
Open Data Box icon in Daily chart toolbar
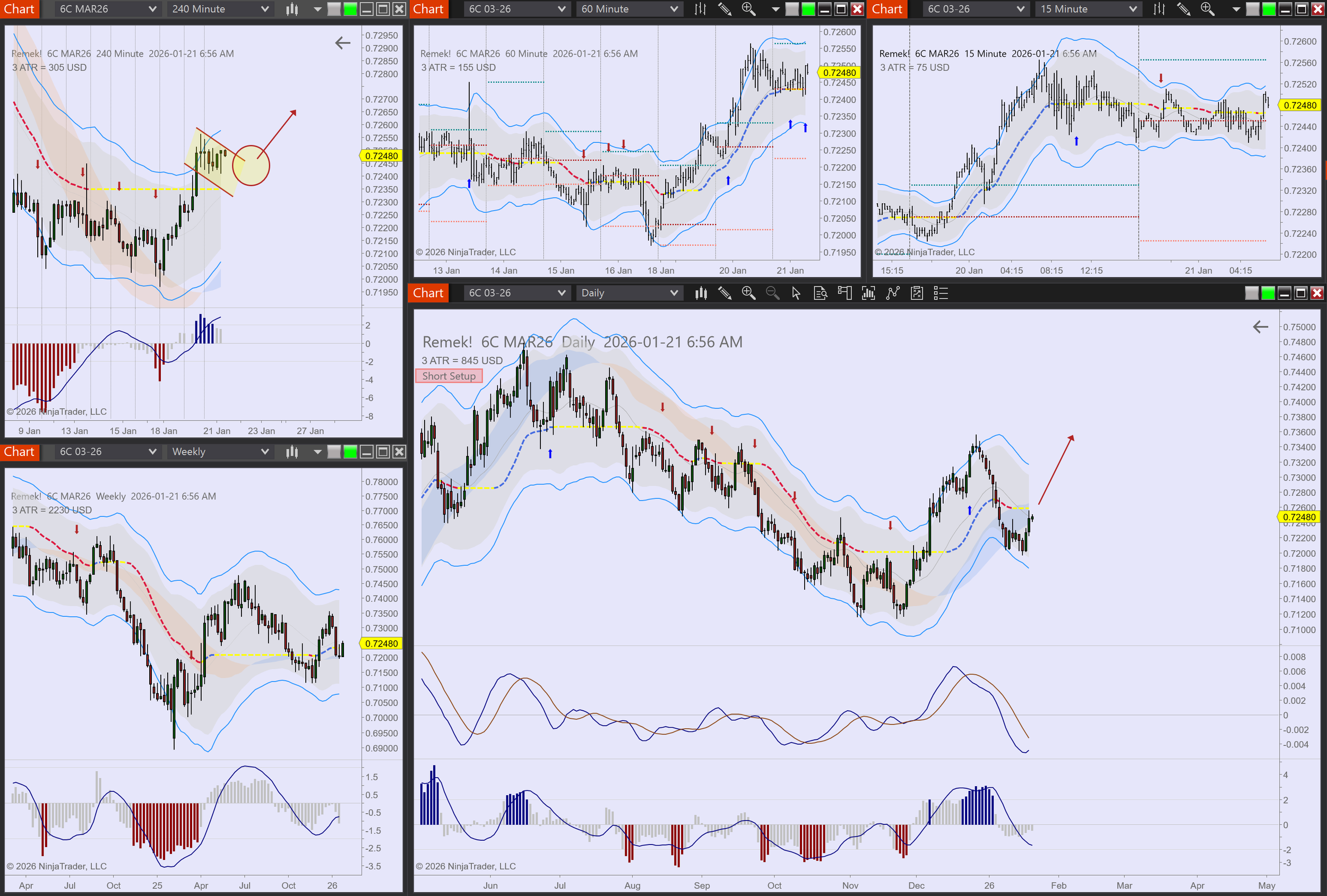(820, 294)
